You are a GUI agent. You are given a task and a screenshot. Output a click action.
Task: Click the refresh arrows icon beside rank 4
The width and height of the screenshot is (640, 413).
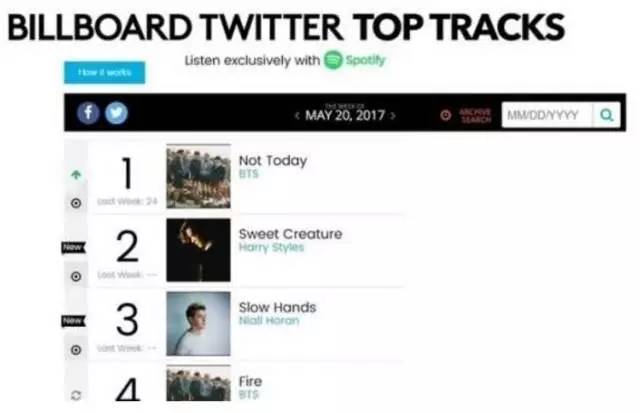tap(76, 396)
